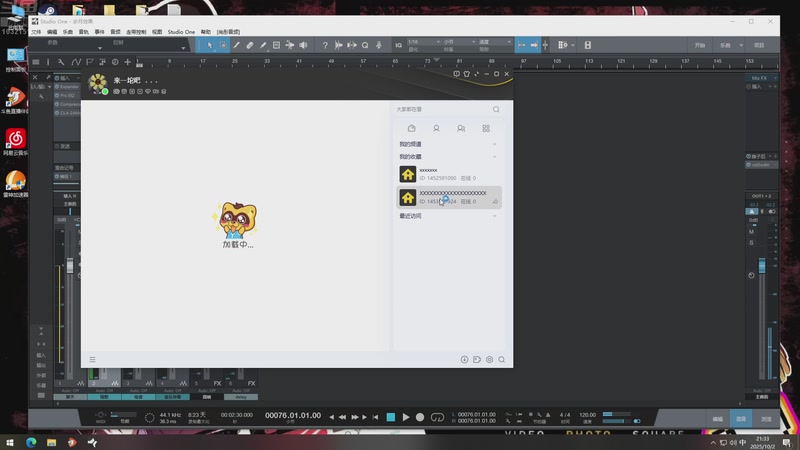Viewport: 800px width, 450px height.
Task: Select the Eraser tool in Studio One toolbar
Action: [249, 45]
